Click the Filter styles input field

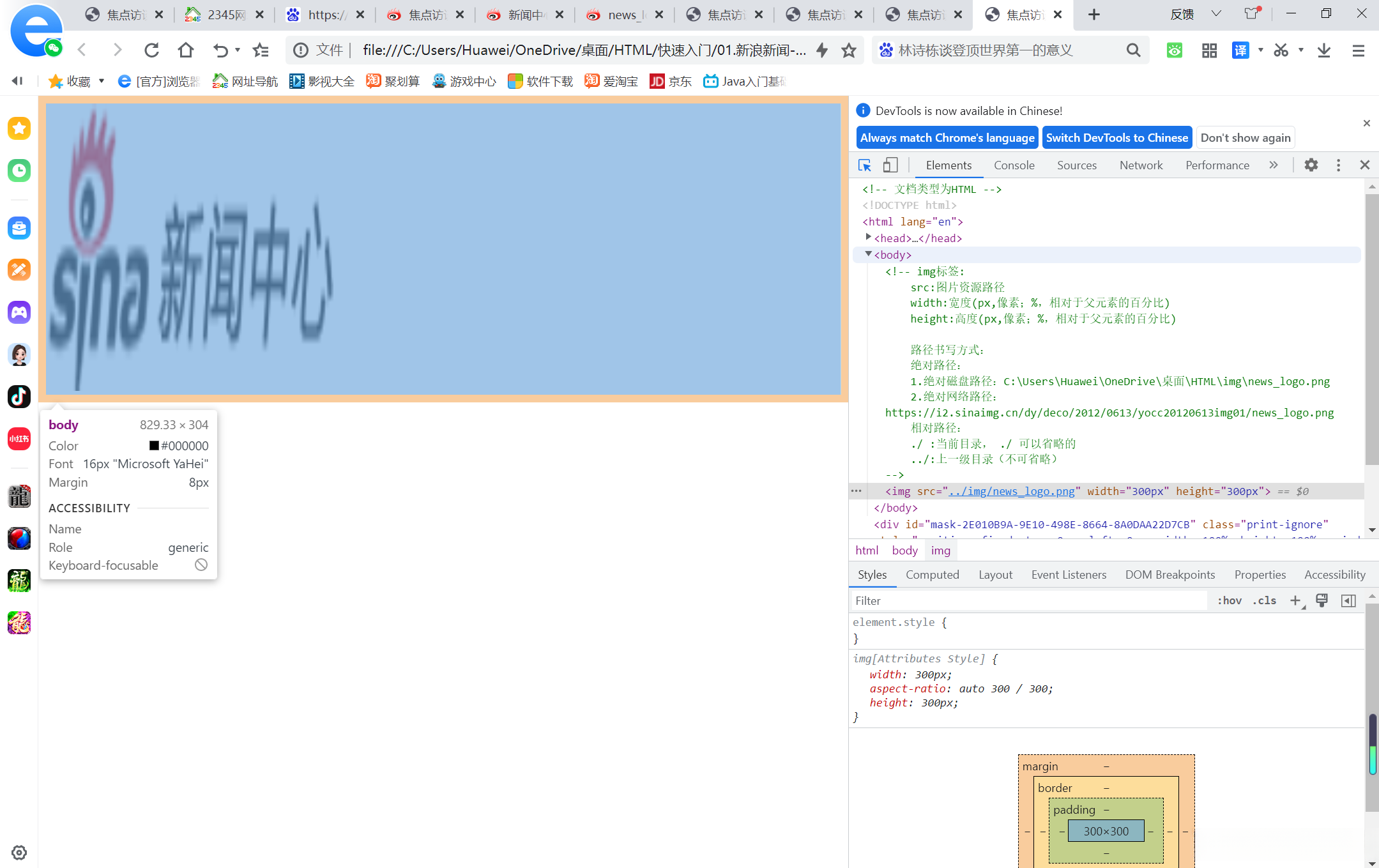point(1028,600)
